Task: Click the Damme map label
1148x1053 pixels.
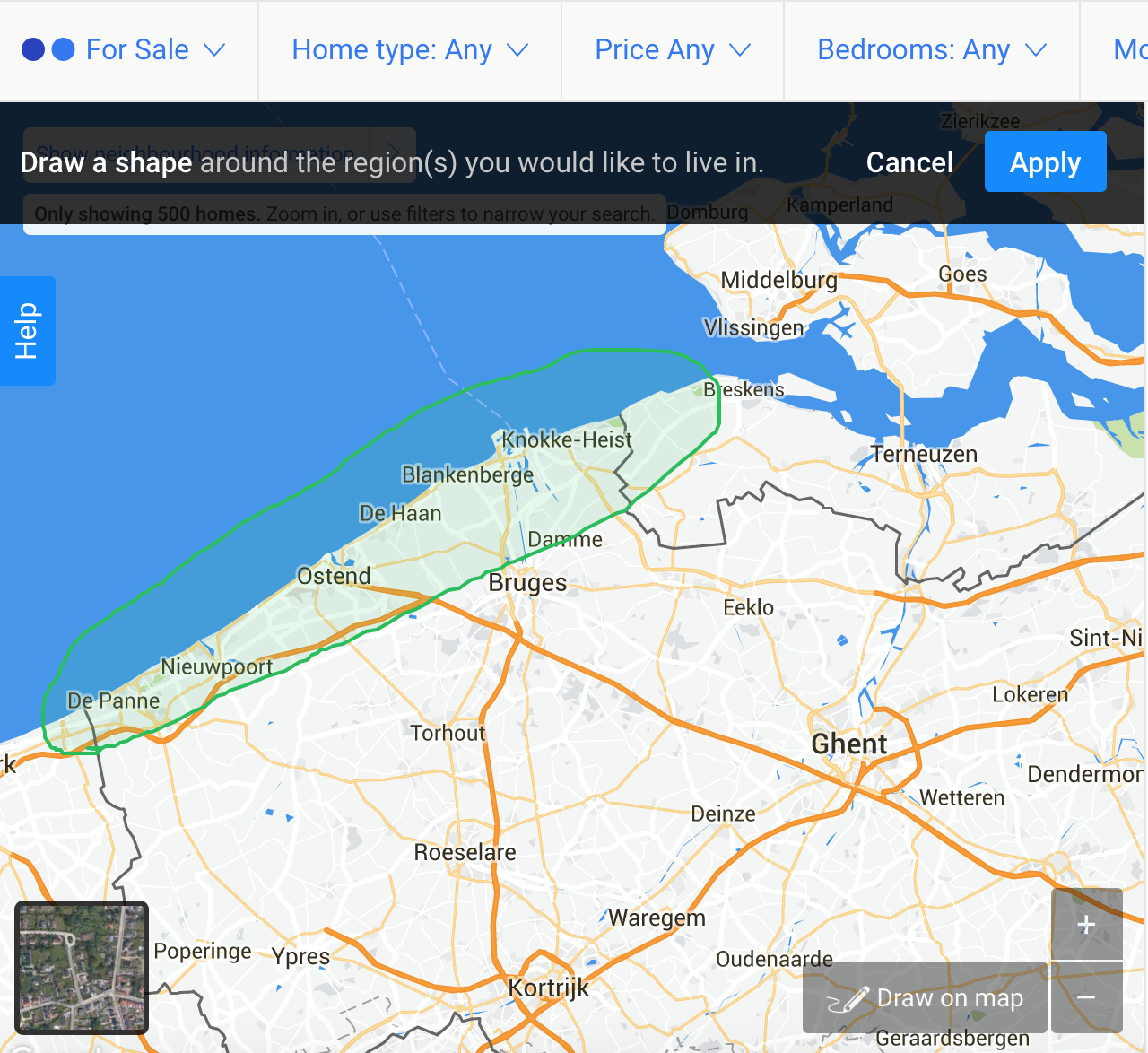Action: 565,539
